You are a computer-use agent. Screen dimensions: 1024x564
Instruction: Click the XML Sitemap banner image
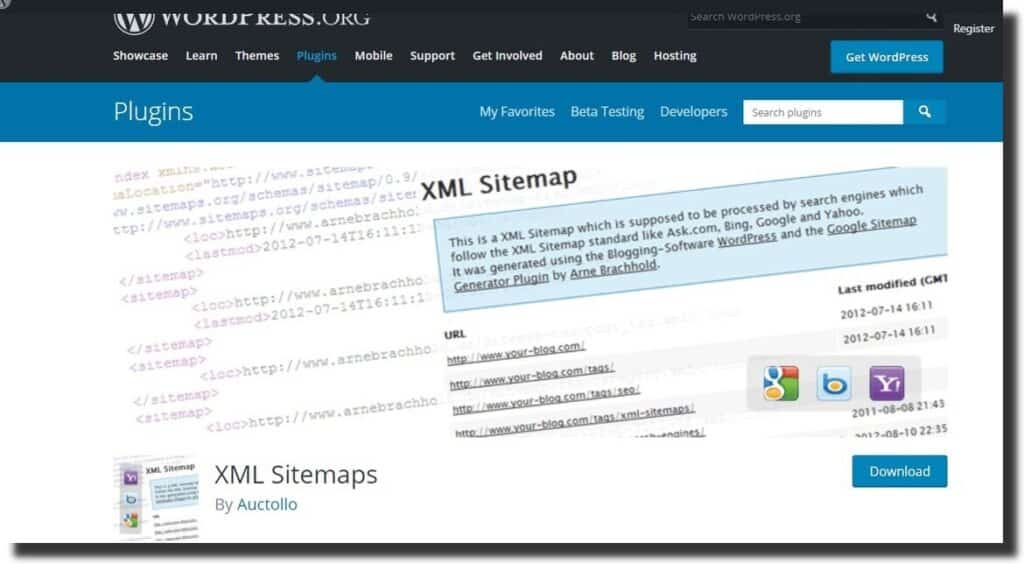[x=530, y=302]
